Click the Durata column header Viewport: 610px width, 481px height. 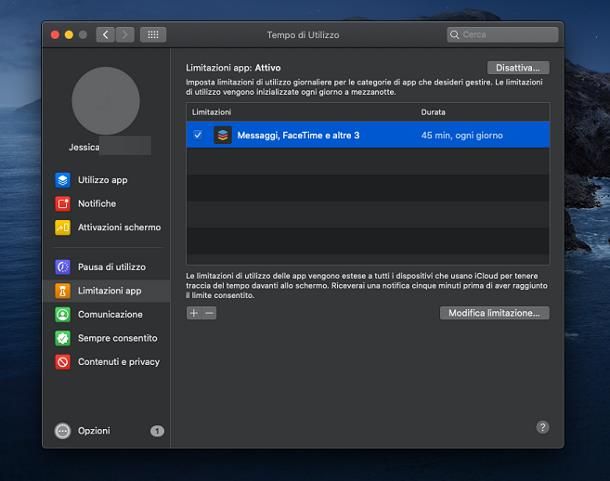click(x=433, y=112)
